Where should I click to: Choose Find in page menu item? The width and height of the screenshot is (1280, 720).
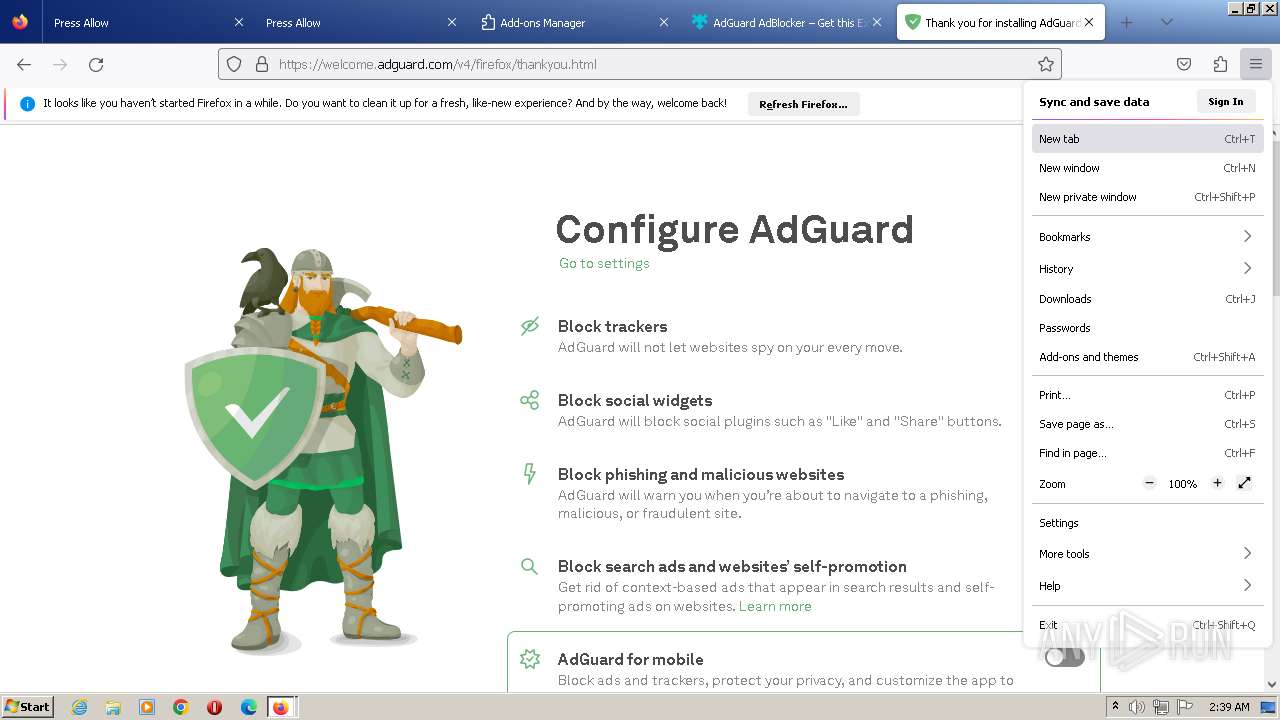(1147, 453)
